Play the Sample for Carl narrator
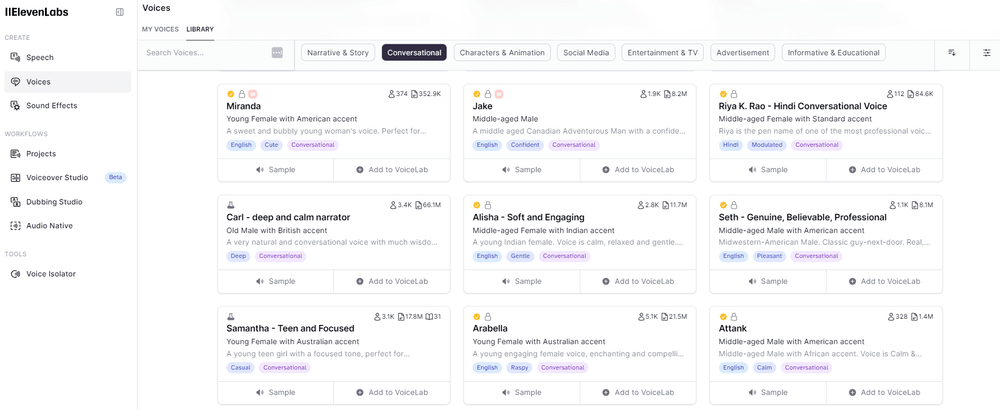This screenshot has width=1000, height=410. pos(276,281)
